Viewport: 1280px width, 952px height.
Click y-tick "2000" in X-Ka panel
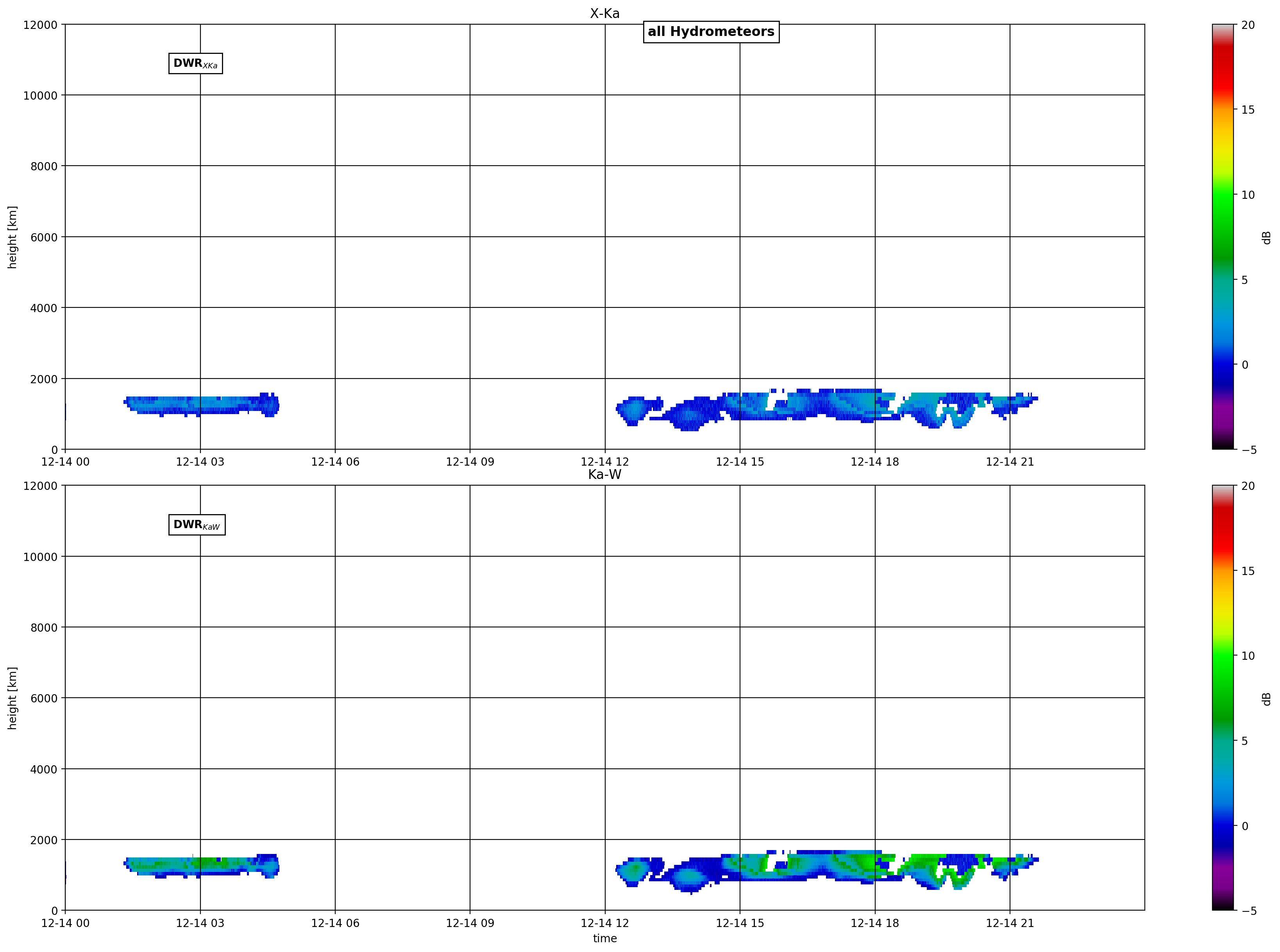pos(44,379)
